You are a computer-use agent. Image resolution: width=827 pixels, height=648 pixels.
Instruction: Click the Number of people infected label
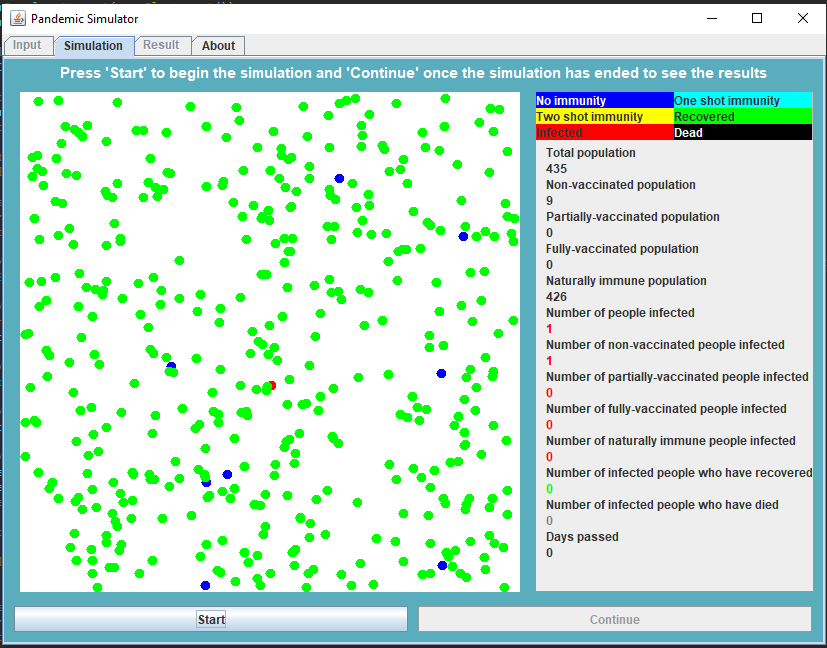pos(620,313)
